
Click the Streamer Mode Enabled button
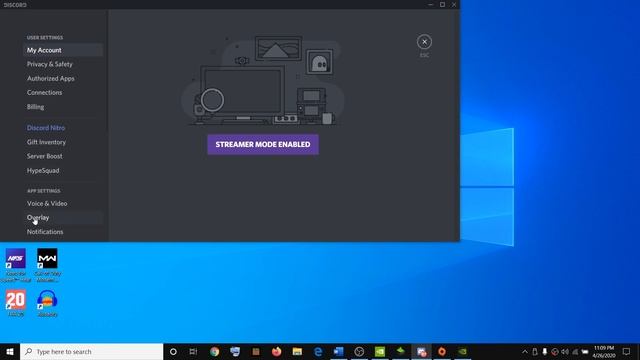(263, 144)
